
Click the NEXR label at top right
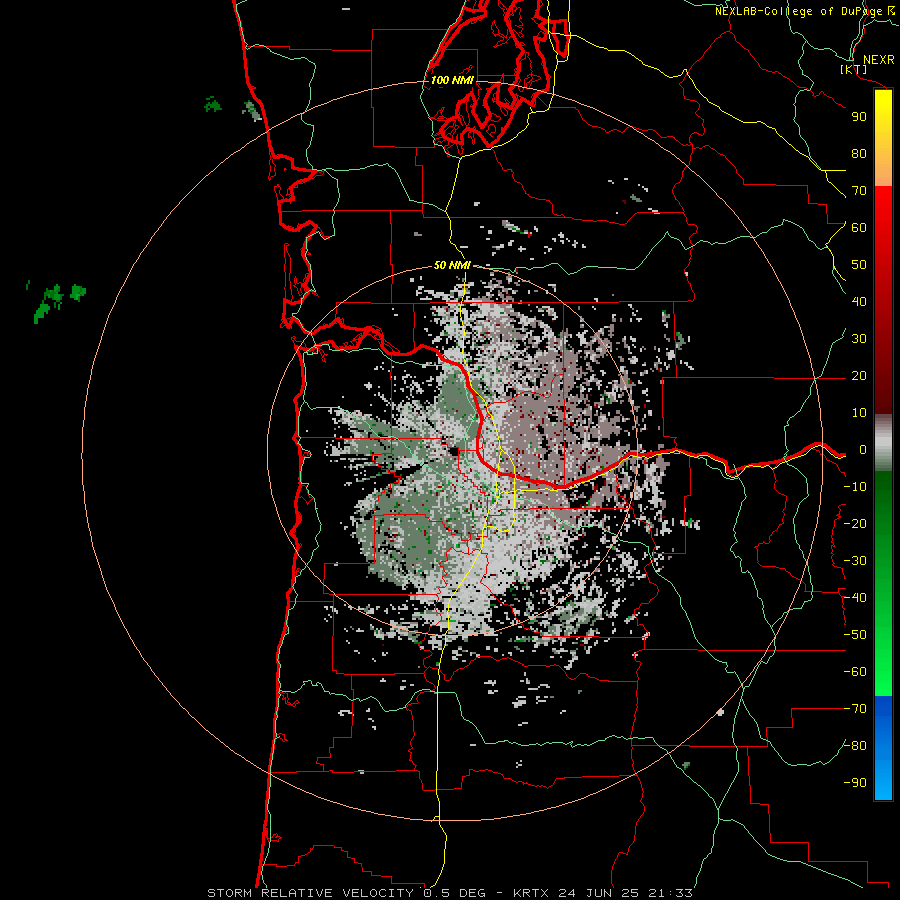(x=878, y=60)
